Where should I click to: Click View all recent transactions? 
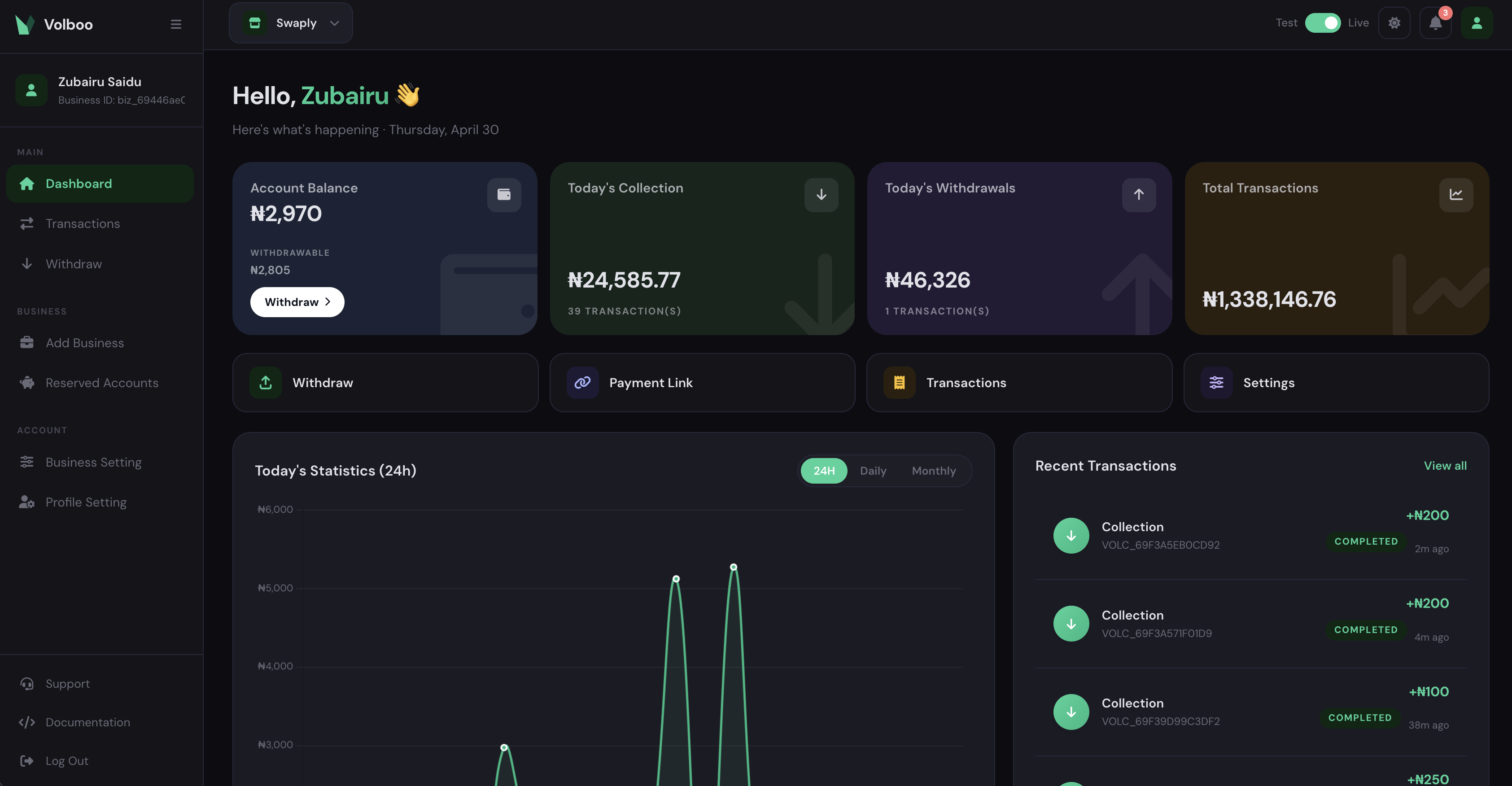(x=1445, y=466)
